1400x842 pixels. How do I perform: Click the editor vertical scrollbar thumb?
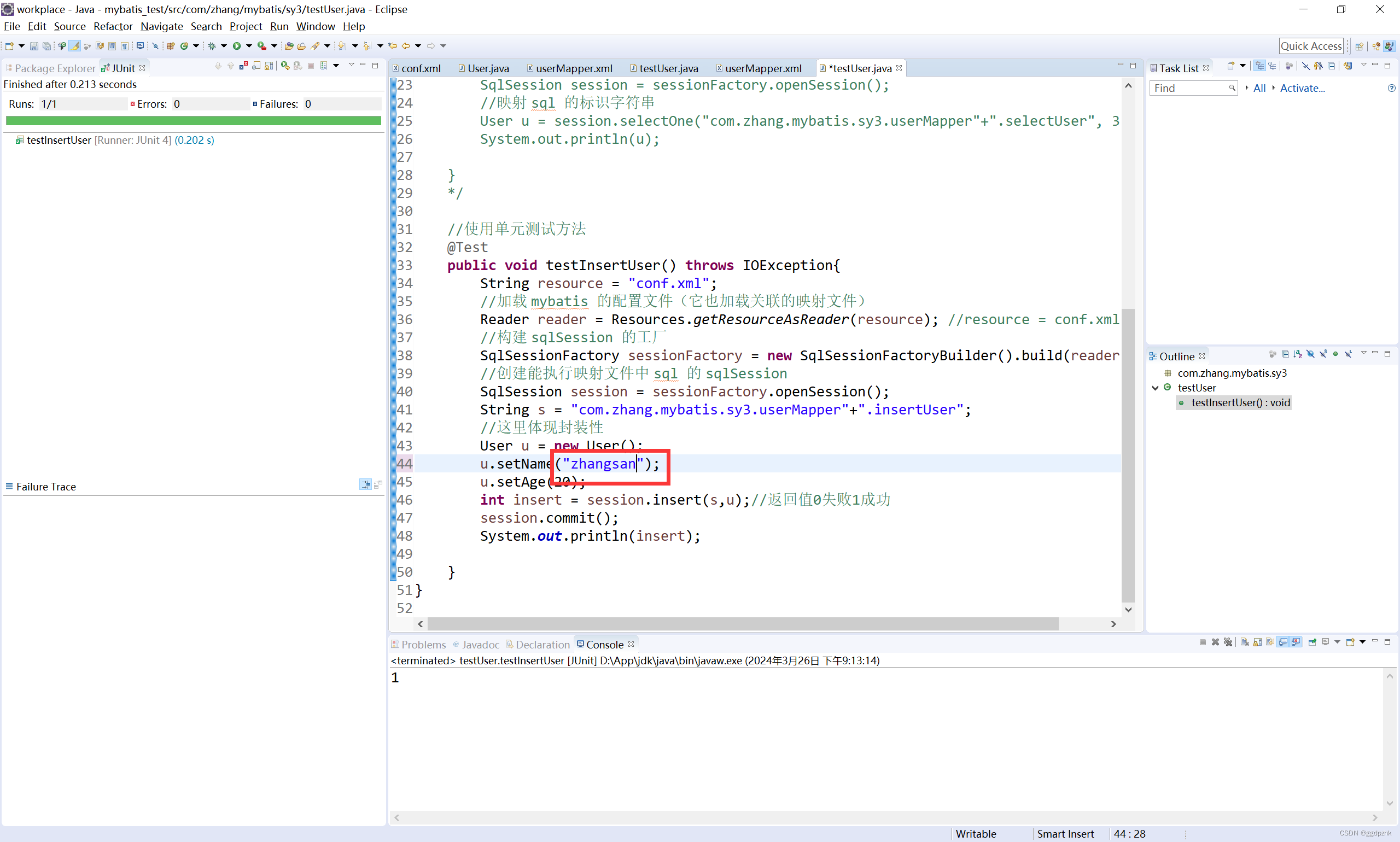coord(1128,455)
